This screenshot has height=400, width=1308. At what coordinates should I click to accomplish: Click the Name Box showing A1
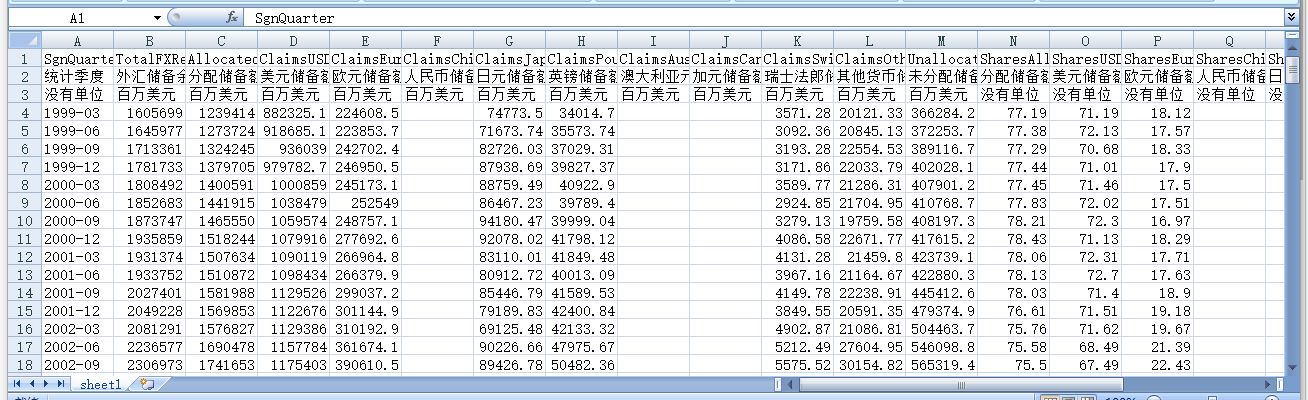(x=78, y=18)
